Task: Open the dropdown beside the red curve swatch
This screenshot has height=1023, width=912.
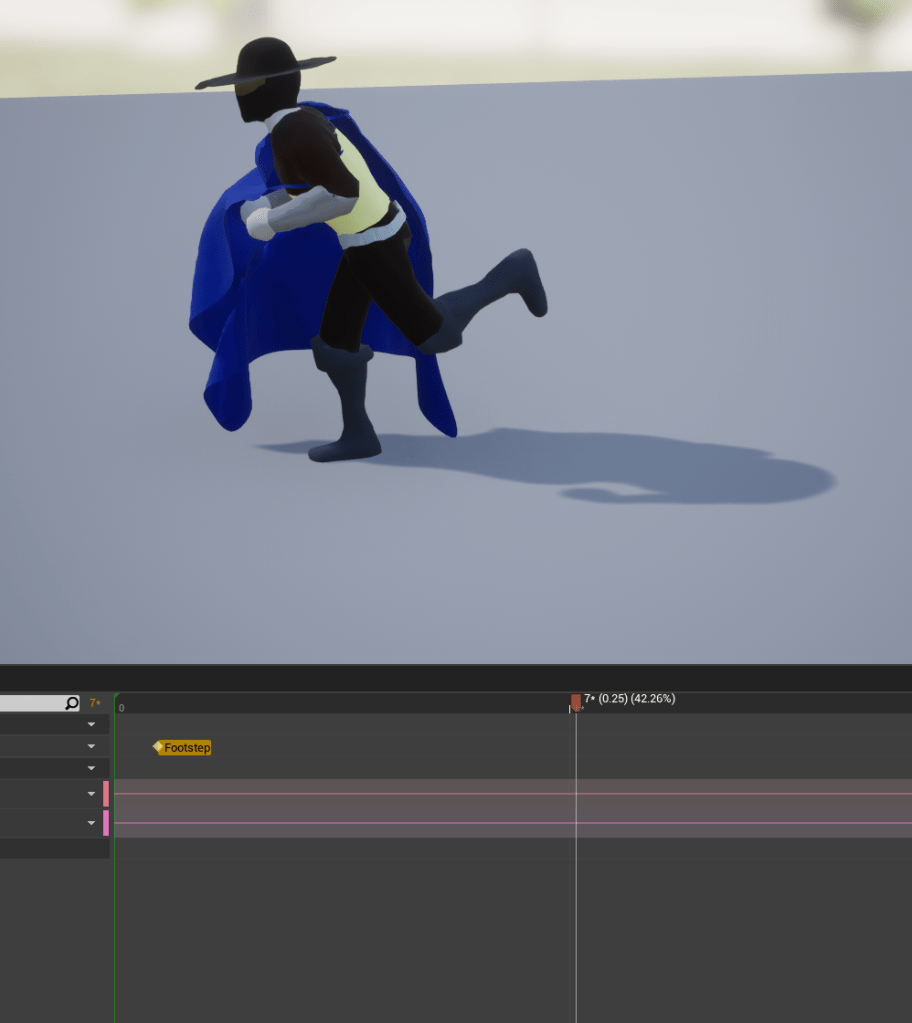Action: click(x=92, y=794)
